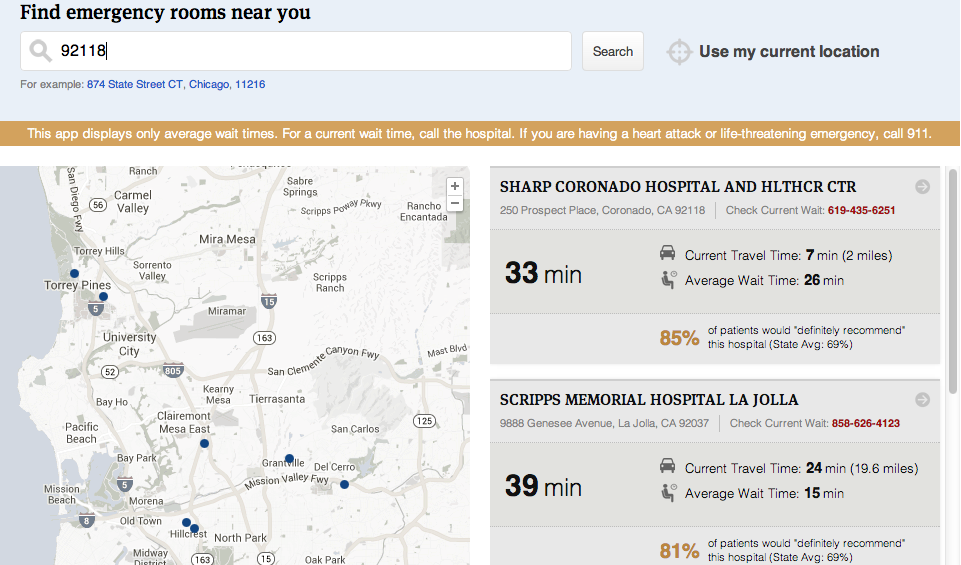Viewport: 961px width, 565px height.
Task: Click address 250 Prospect Place, Coronado
Action: [x=602, y=210]
